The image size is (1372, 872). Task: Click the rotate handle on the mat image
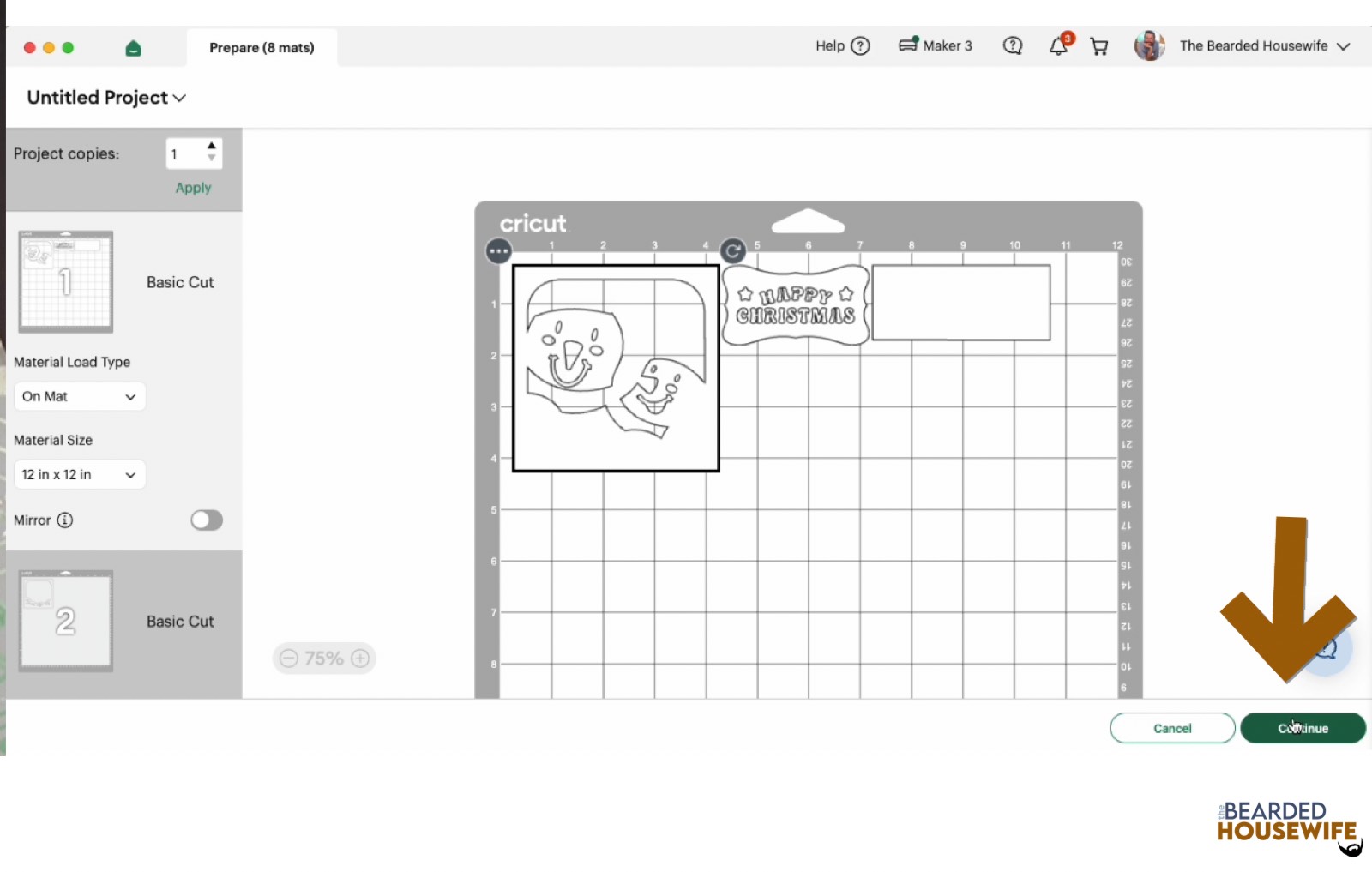point(732,251)
